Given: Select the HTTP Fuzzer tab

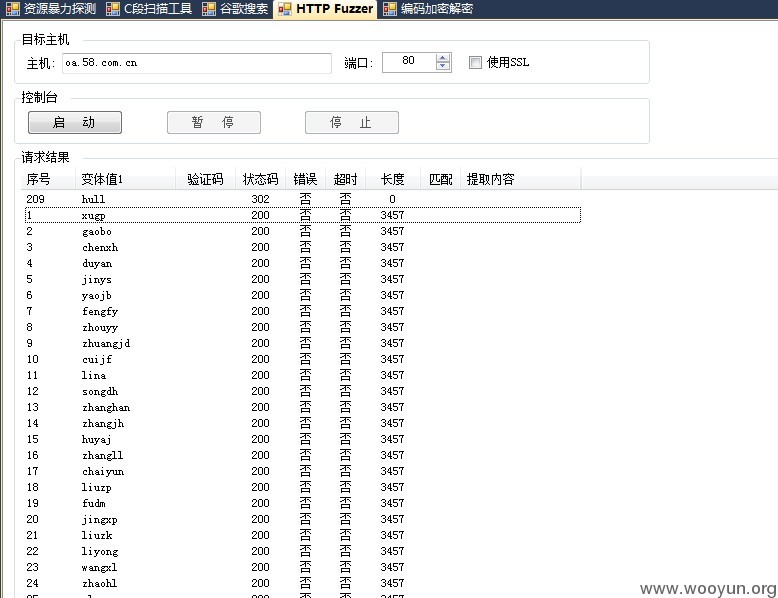Looking at the screenshot, I should 325,9.
